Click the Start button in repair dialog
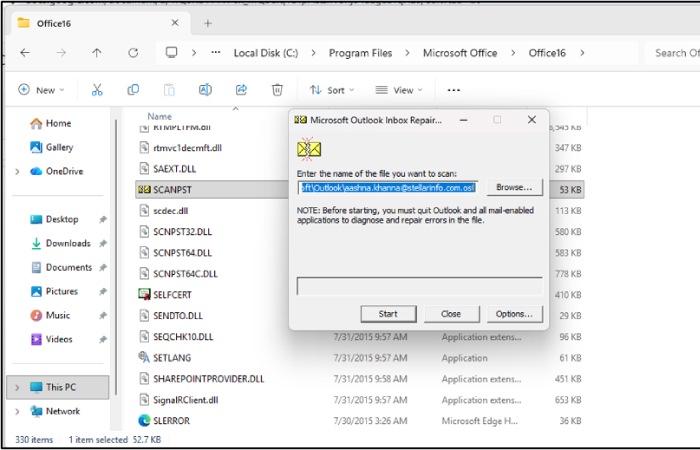The image size is (700, 450). tap(388, 314)
